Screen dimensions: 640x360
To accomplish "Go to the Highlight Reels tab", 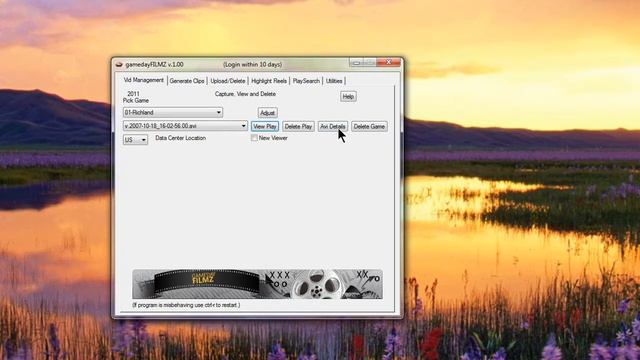I will click(269, 81).
